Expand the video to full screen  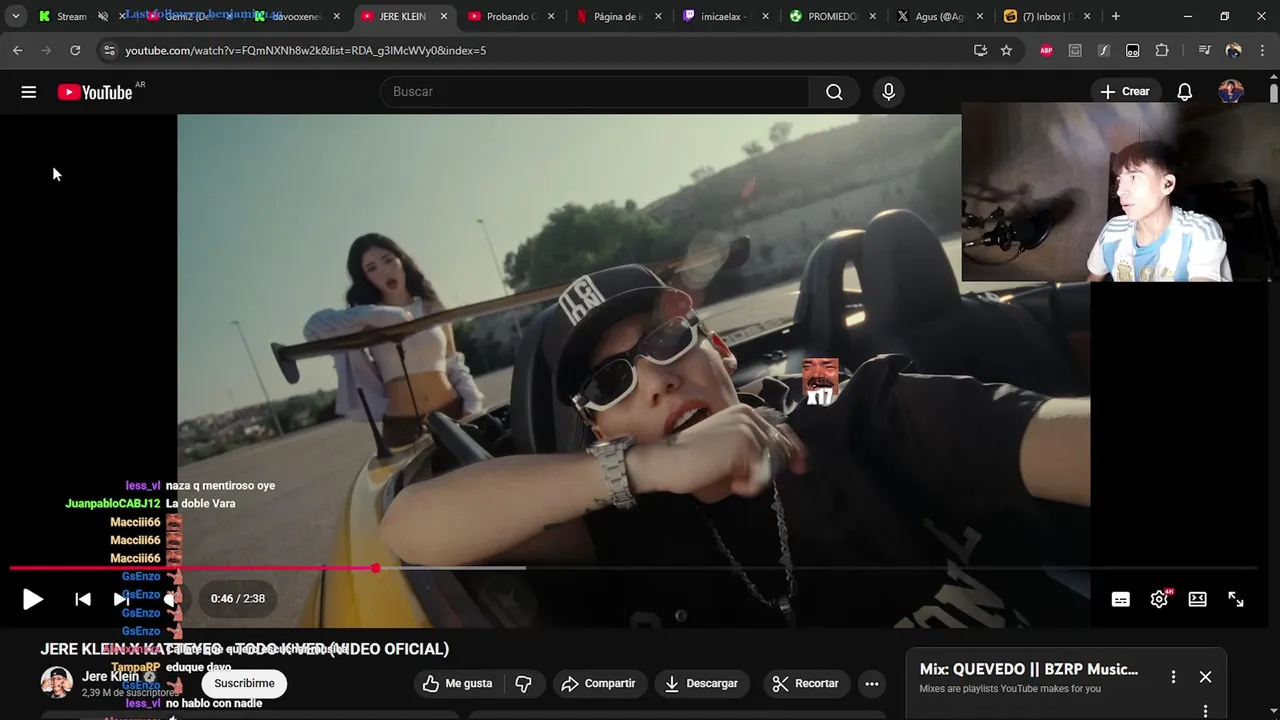point(1236,599)
